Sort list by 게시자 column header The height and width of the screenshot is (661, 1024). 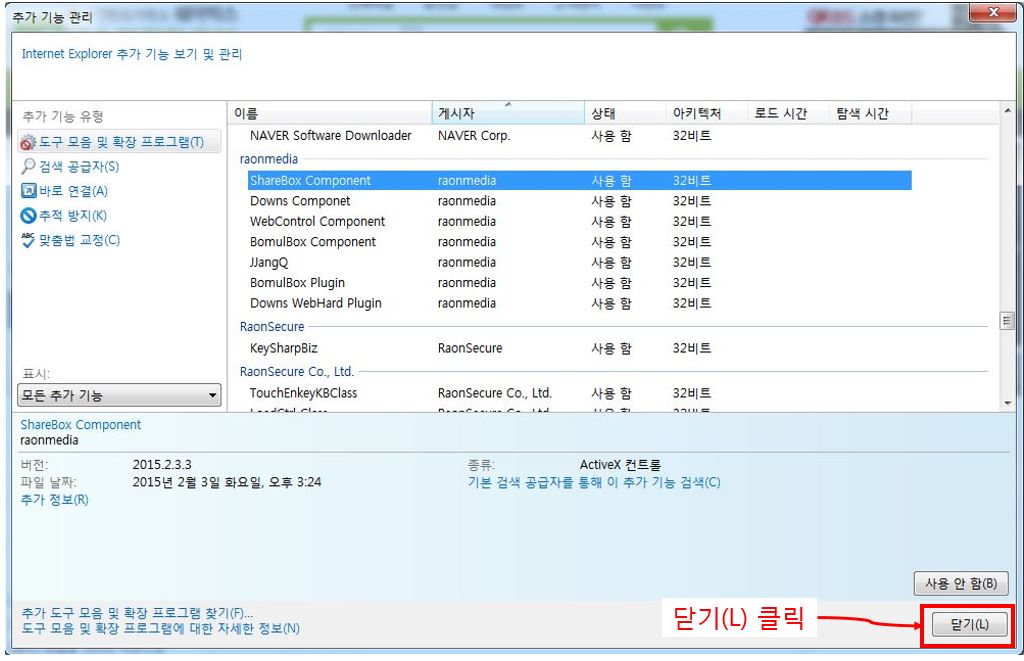click(x=508, y=114)
